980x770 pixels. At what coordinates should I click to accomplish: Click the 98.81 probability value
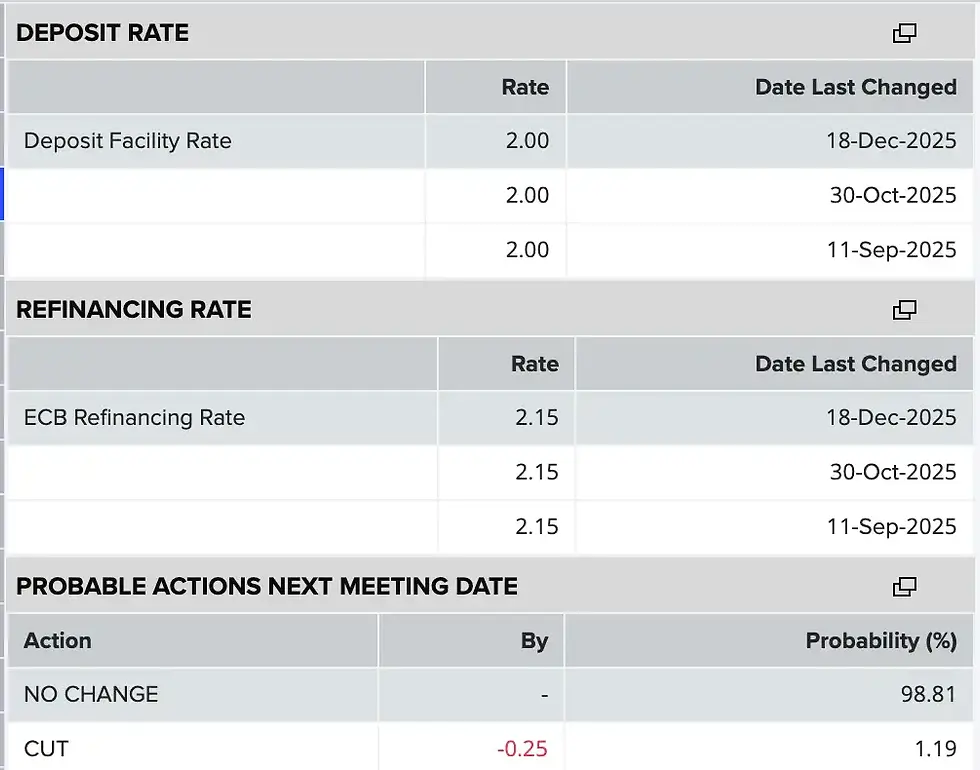pos(928,694)
